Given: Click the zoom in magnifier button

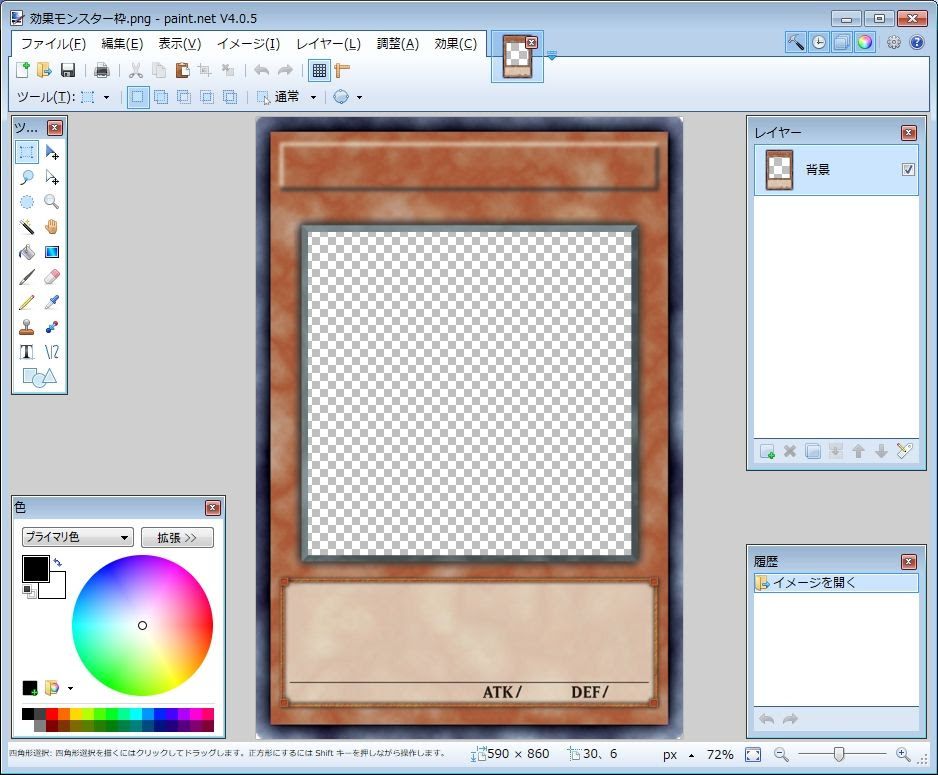Looking at the screenshot, I should click(903, 755).
